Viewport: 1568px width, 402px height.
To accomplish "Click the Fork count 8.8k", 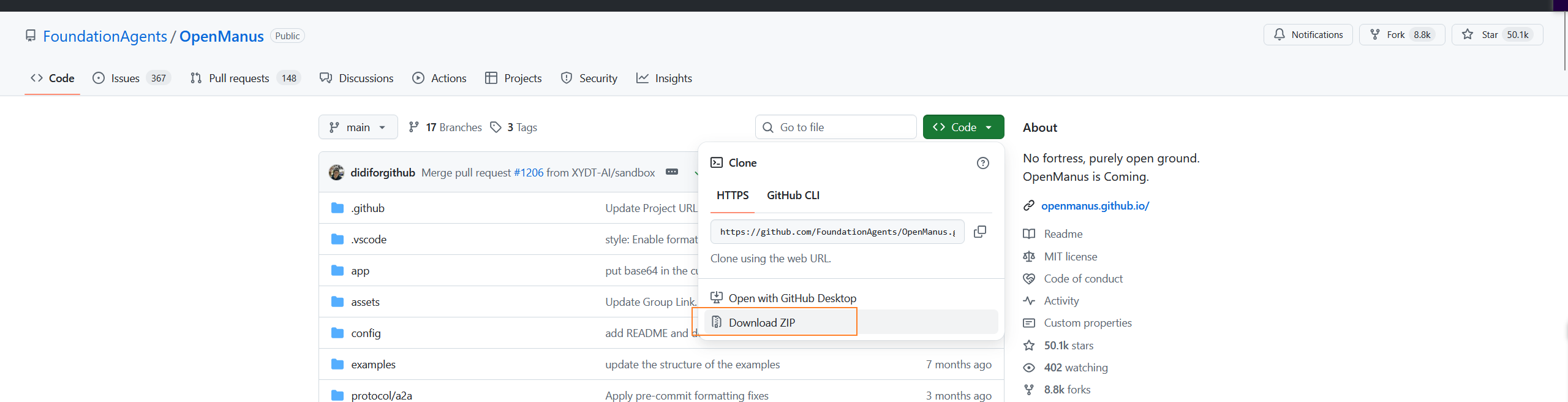I will pyautogui.click(x=1422, y=35).
